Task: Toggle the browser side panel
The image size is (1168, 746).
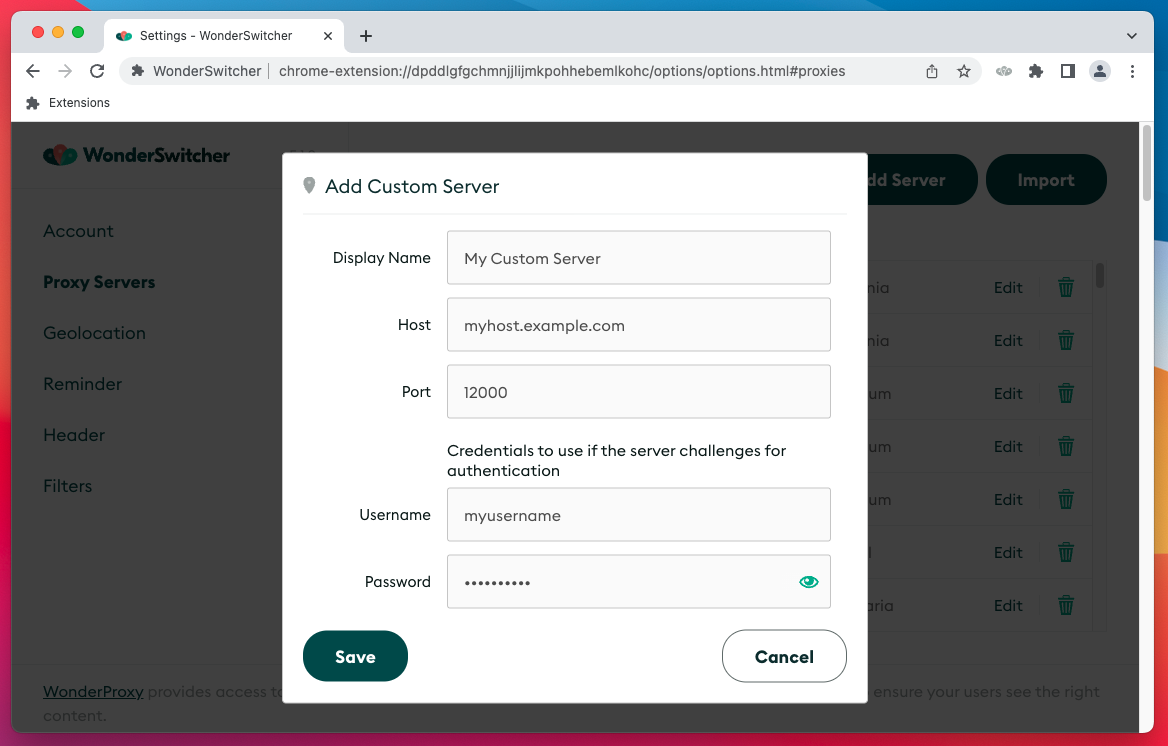Action: tap(1067, 71)
